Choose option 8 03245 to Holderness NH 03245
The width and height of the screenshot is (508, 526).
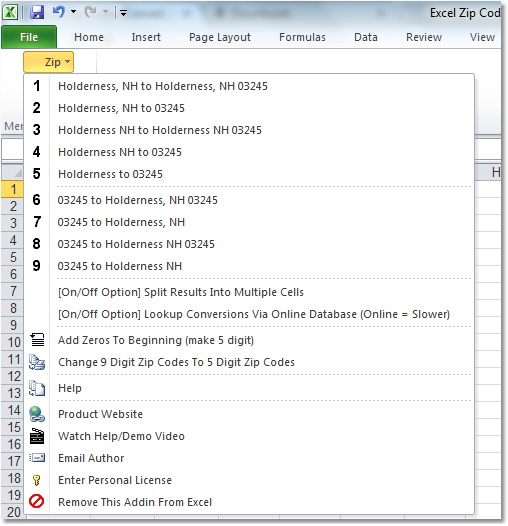[249, 244]
